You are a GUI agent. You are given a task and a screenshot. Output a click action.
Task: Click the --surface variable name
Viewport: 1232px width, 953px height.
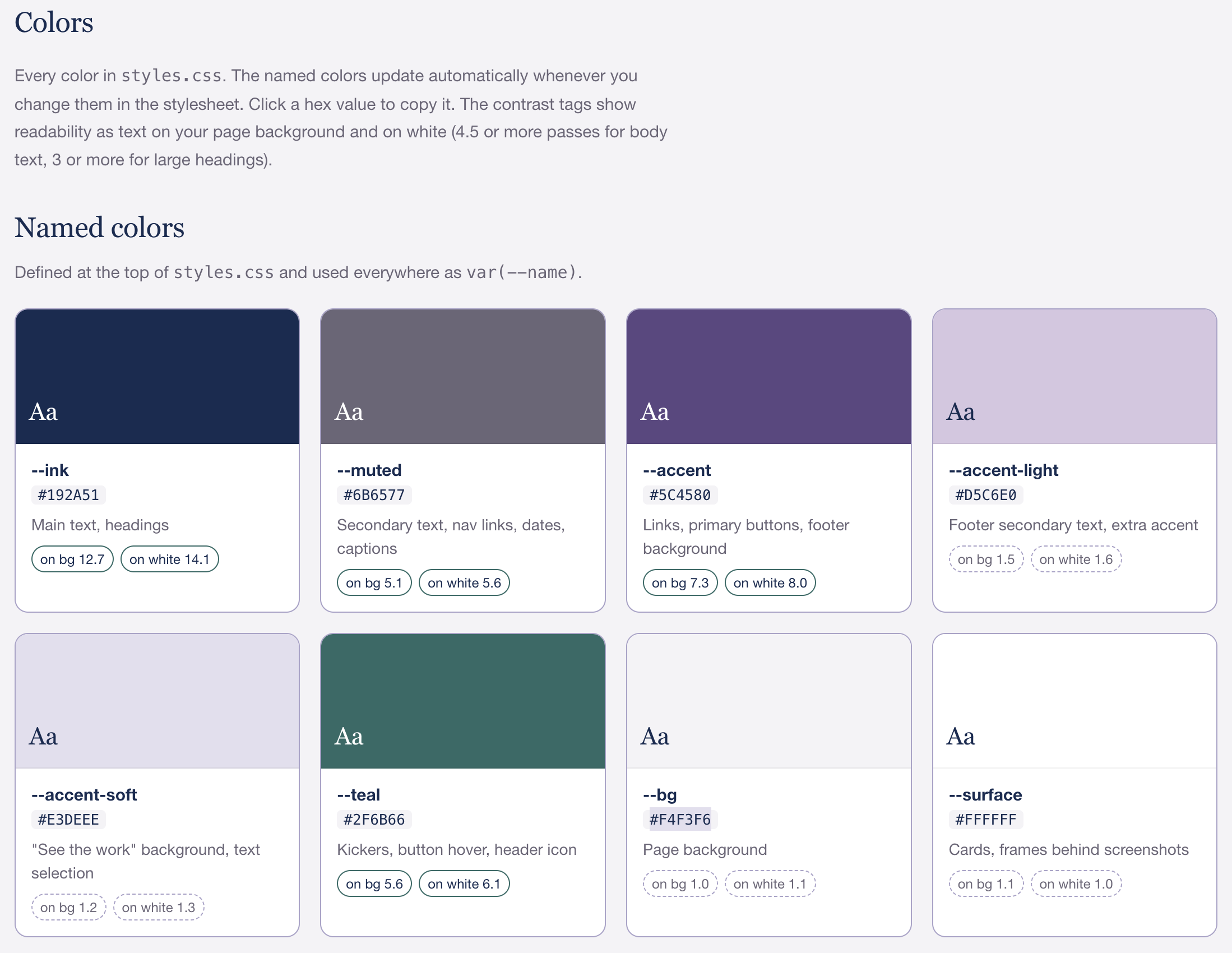(x=985, y=794)
